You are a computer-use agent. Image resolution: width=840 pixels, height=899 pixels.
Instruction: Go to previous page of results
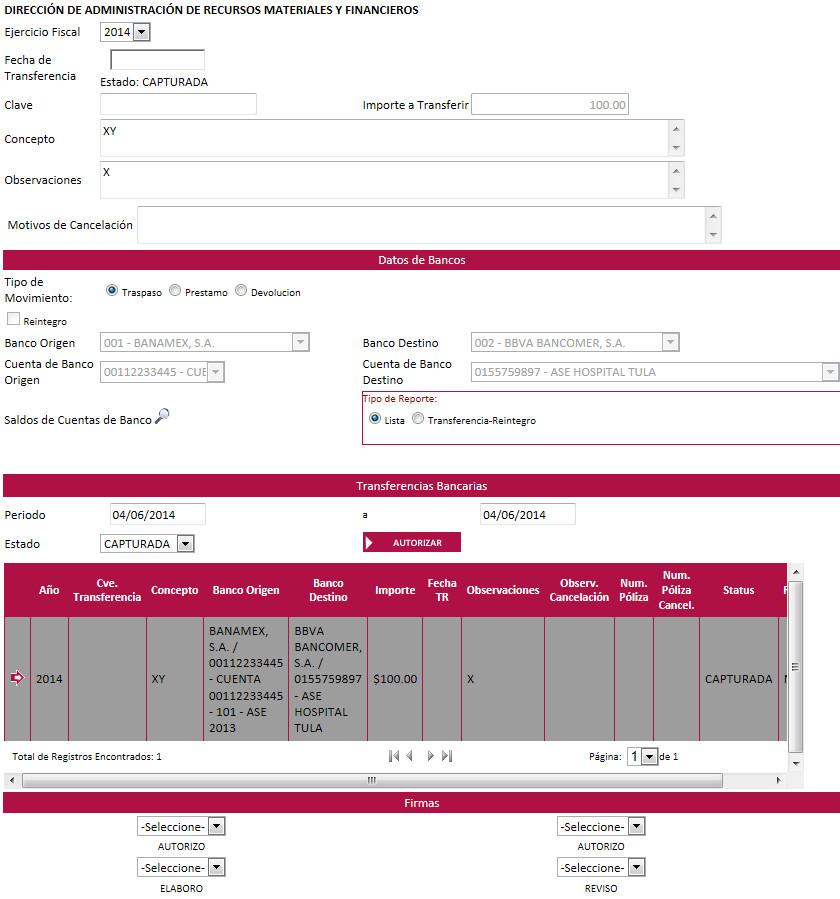pyautogui.click(x=409, y=756)
